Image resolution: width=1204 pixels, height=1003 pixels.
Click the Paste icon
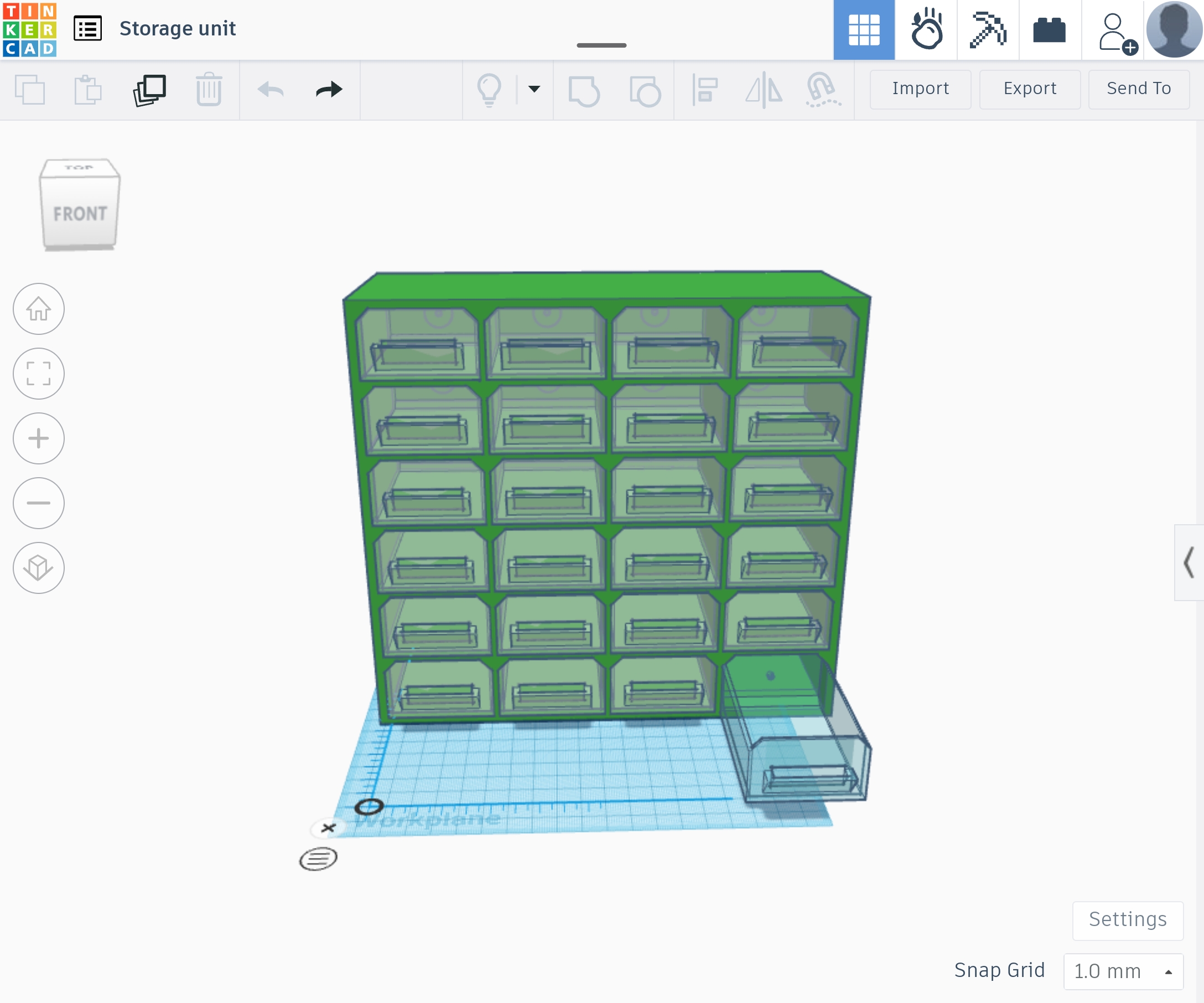(x=89, y=90)
